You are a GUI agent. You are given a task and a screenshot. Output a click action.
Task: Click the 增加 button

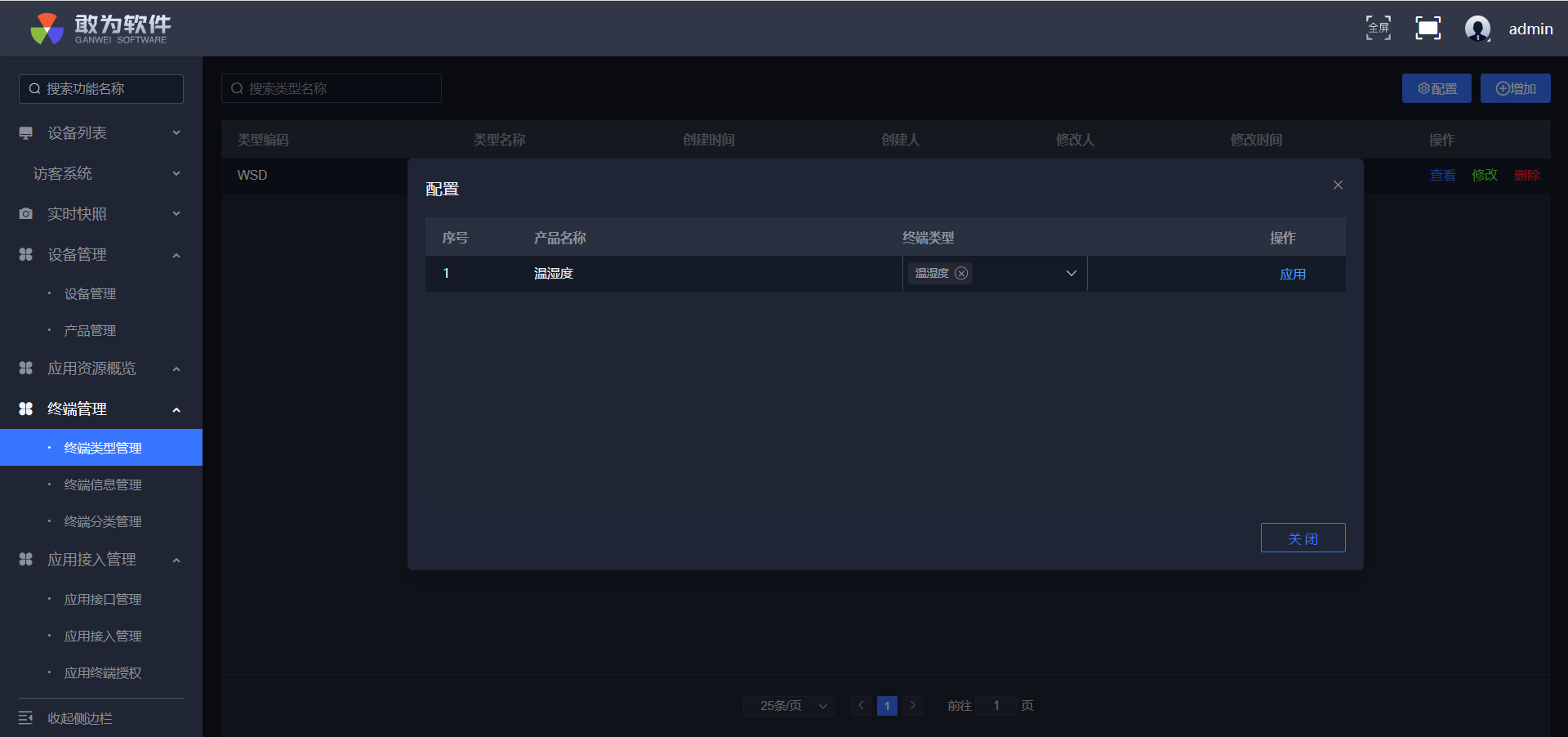(x=1516, y=88)
